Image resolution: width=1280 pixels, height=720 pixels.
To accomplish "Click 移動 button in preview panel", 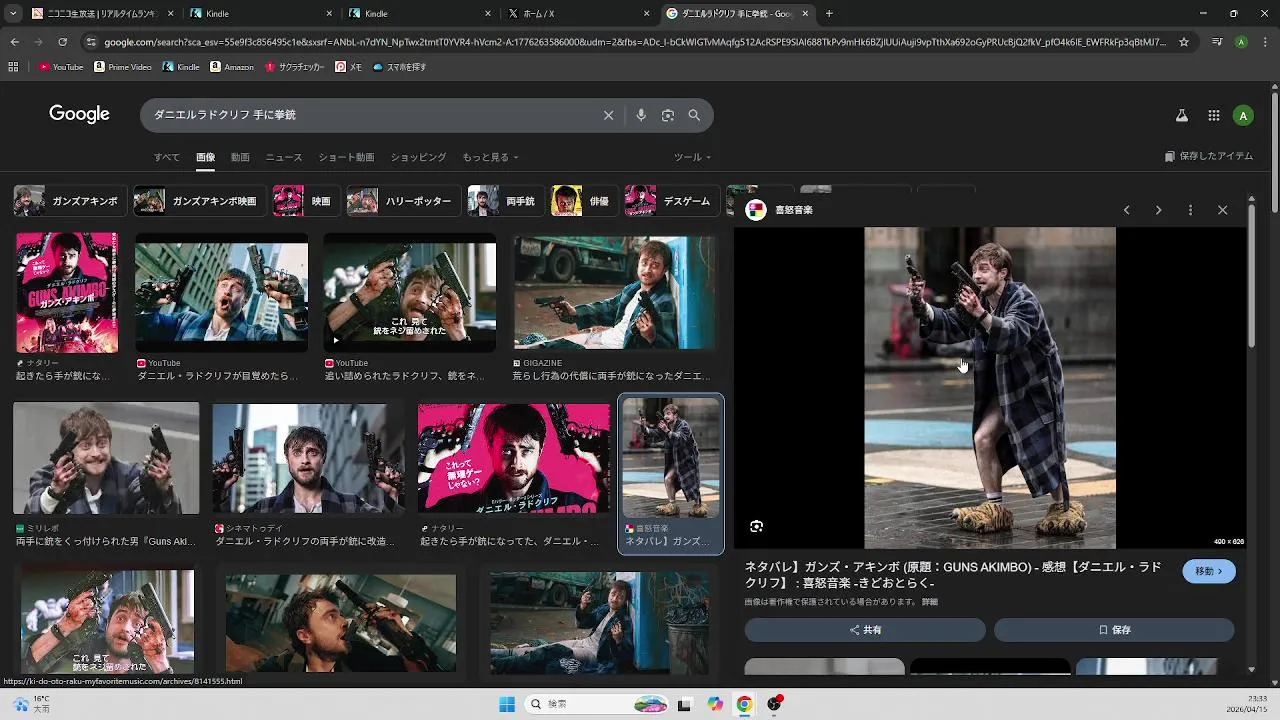I will pyautogui.click(x=1209, y=571).
